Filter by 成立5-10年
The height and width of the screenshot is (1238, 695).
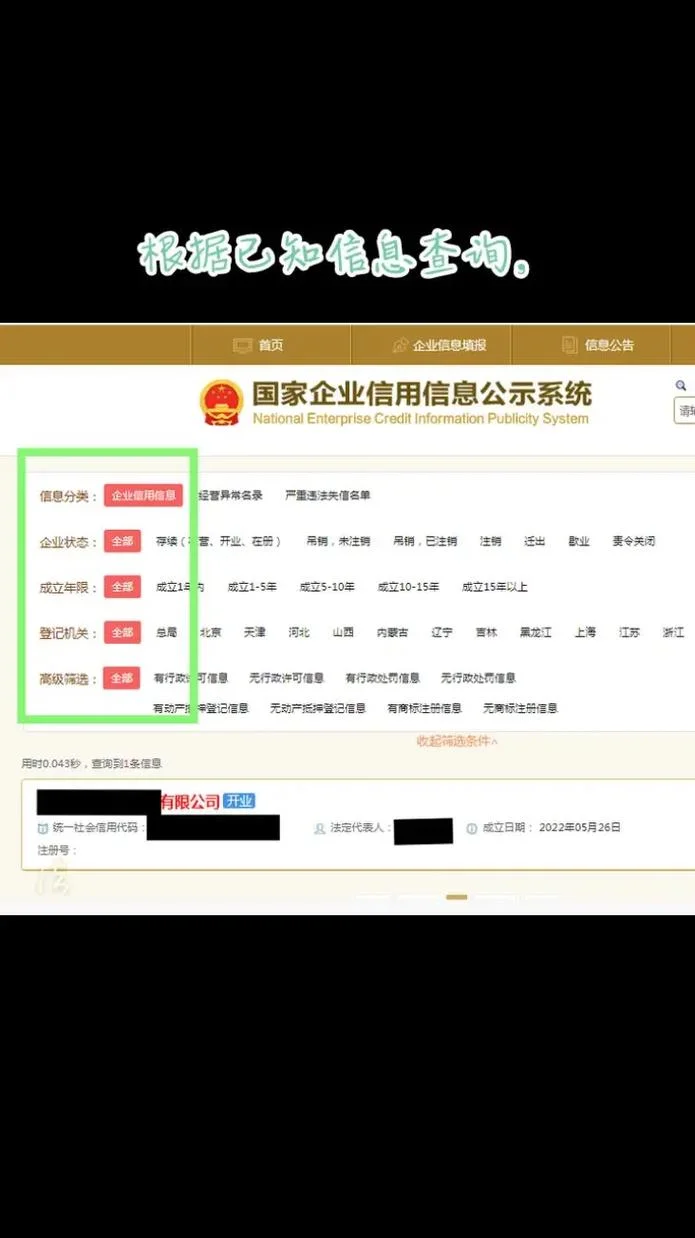click(x=327, y=587)
